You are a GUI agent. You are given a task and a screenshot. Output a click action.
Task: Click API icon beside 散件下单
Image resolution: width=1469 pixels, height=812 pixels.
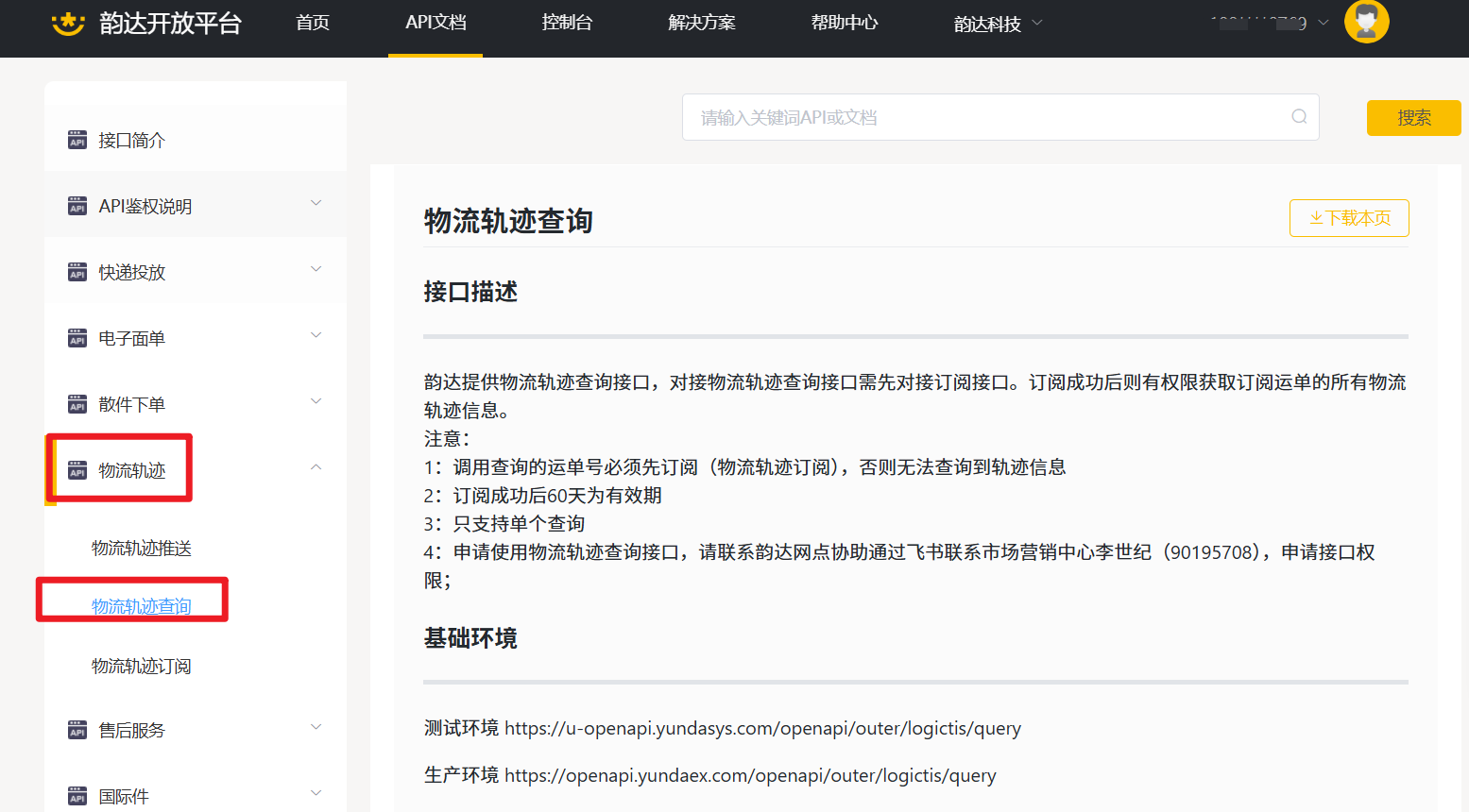tap(77, 405)
